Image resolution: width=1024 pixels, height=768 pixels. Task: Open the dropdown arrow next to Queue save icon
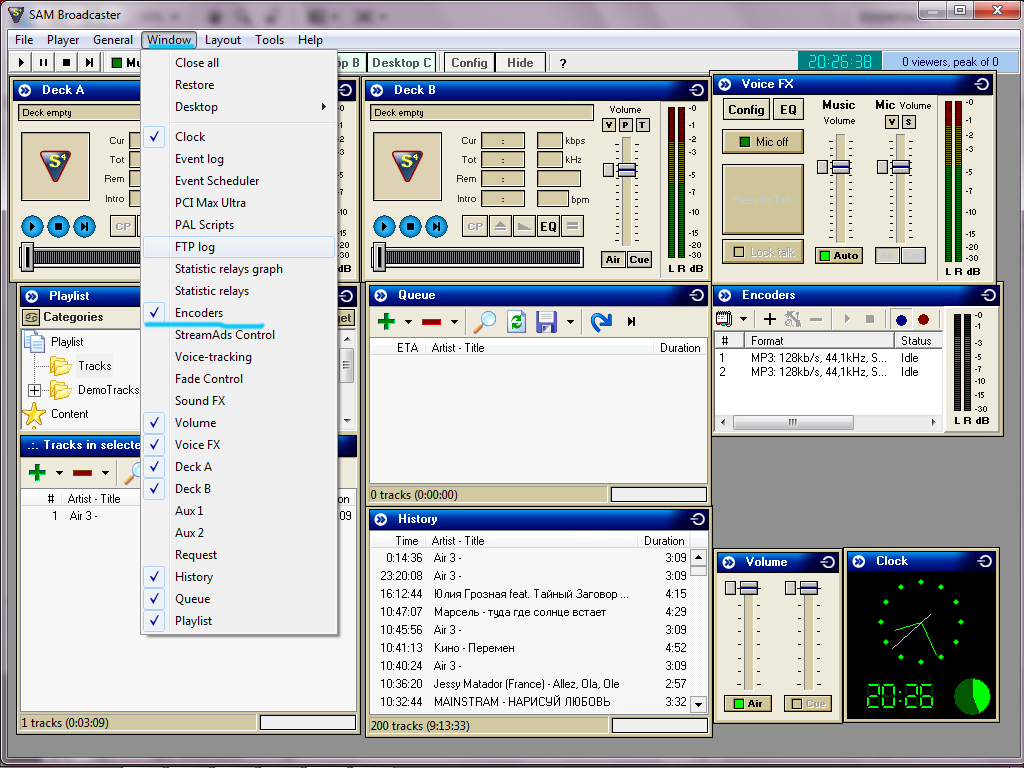[x=570, y=322]
